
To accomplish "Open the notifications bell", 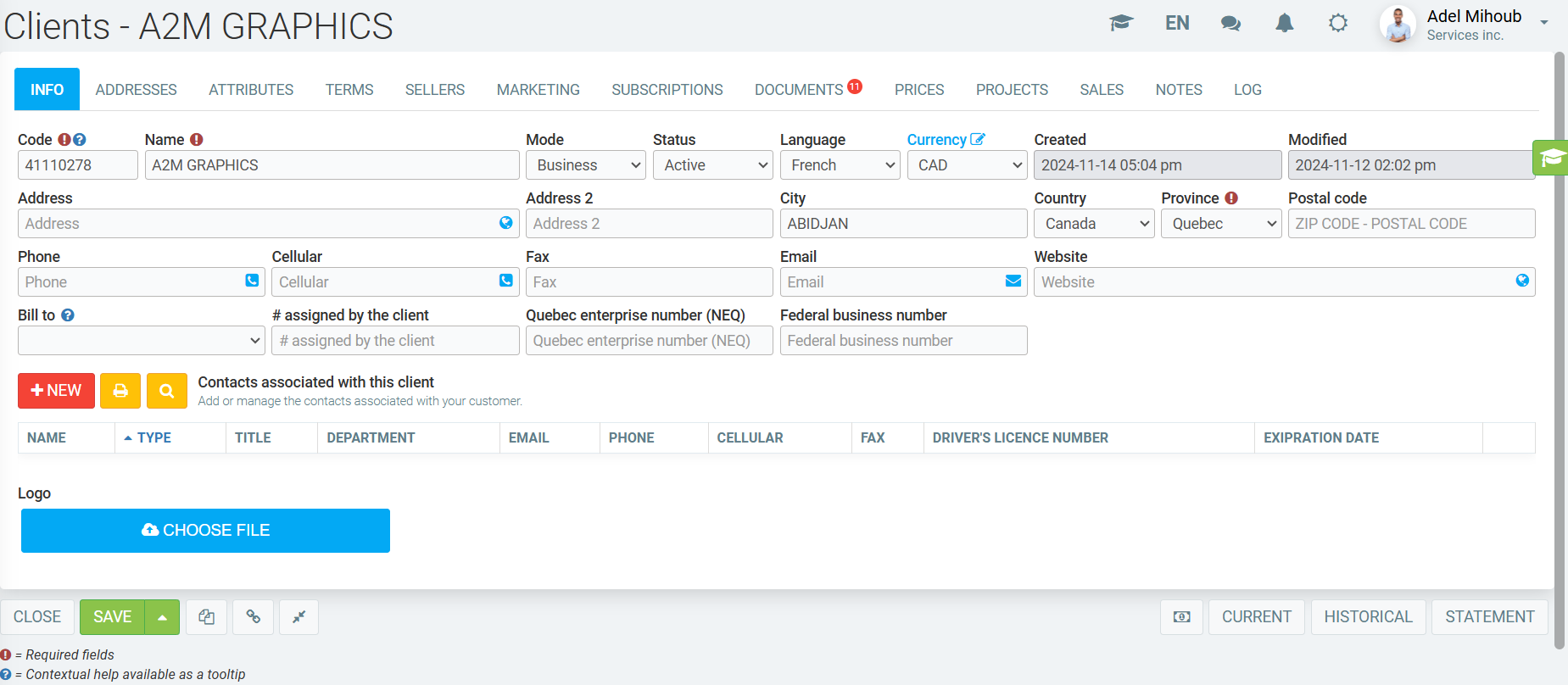I will (1285, 23).
